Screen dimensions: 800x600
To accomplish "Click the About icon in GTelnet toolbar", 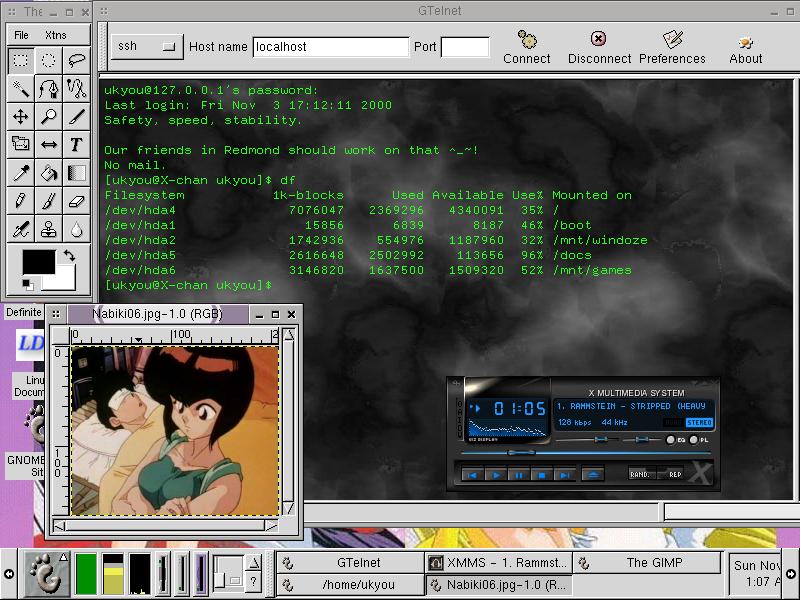I will point(745,42).
